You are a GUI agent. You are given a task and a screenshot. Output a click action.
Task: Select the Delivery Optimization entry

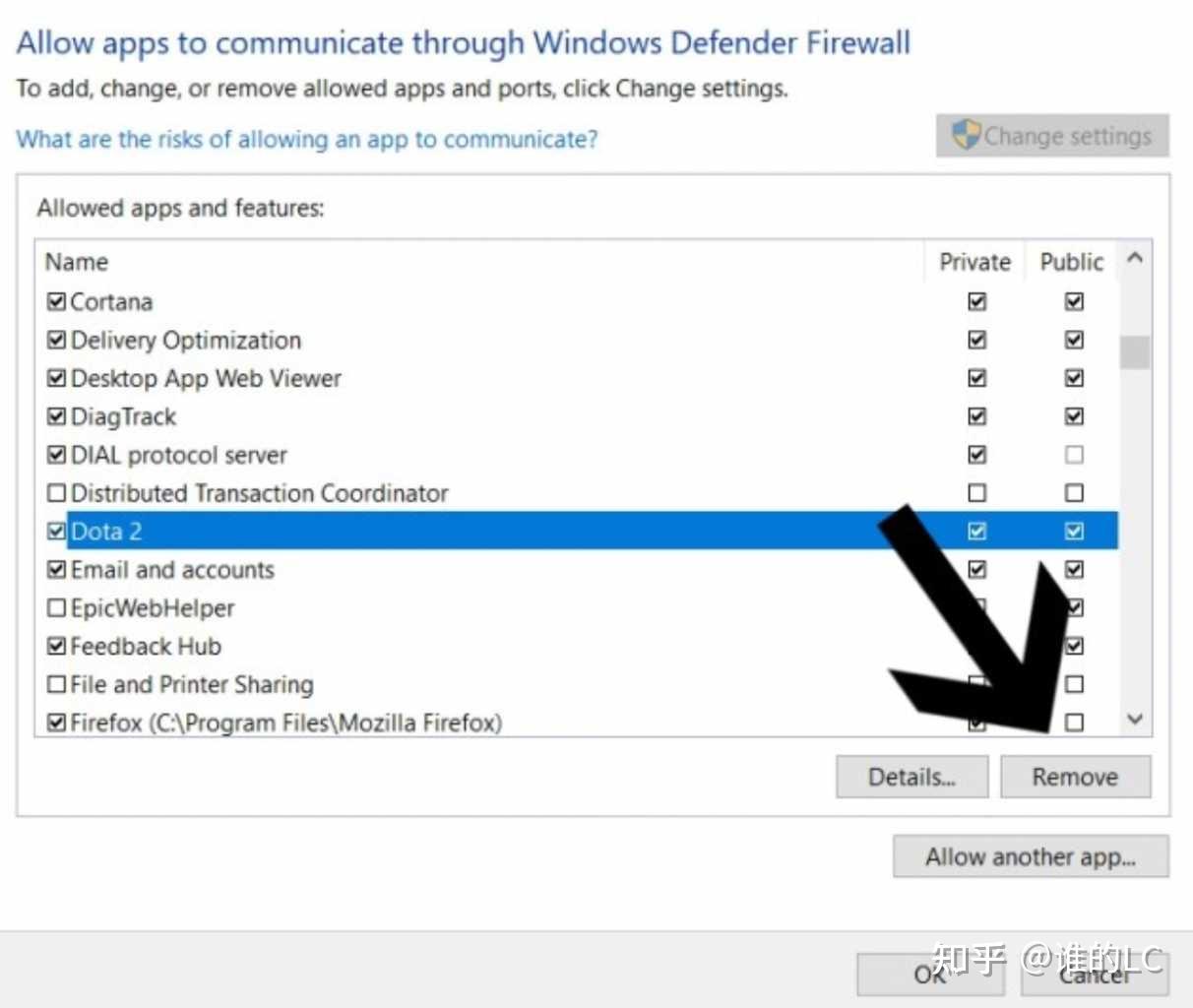click(186, 340)
